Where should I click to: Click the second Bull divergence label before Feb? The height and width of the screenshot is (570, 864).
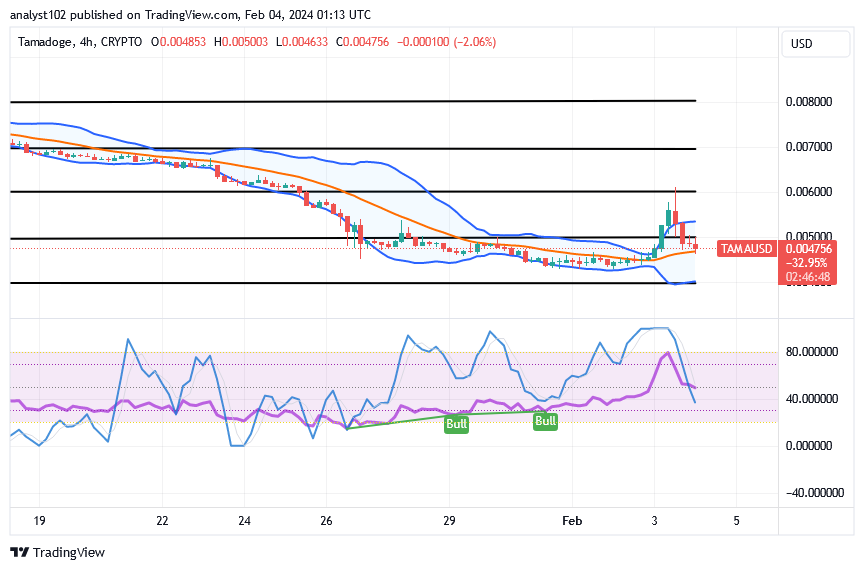(x=545, y=422)
